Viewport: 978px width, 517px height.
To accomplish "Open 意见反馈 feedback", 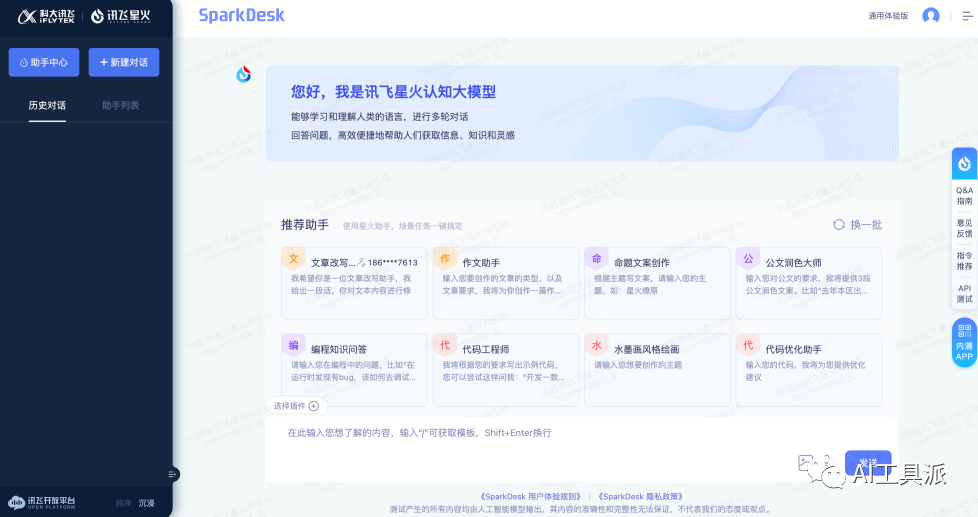I will tap(964, 228).
